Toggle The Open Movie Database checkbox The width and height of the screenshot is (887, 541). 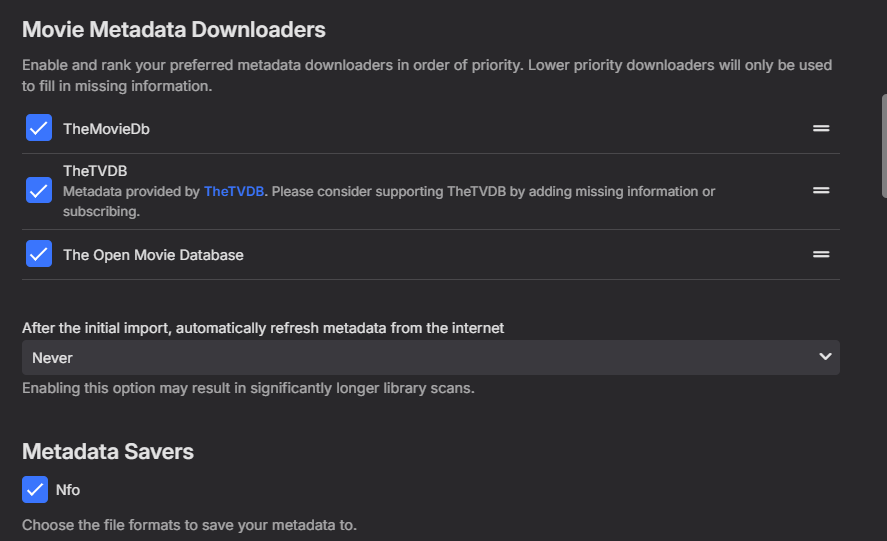tap(39, 254)
